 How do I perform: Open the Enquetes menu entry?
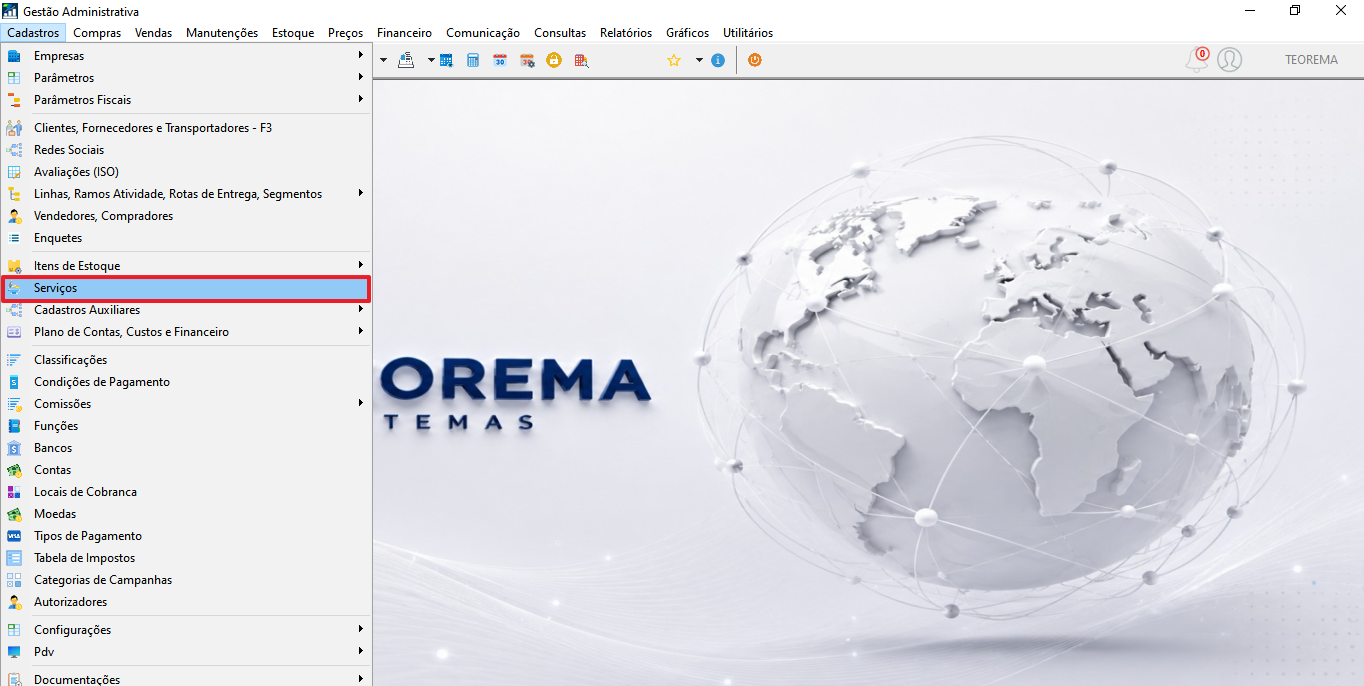pos(186,238)
